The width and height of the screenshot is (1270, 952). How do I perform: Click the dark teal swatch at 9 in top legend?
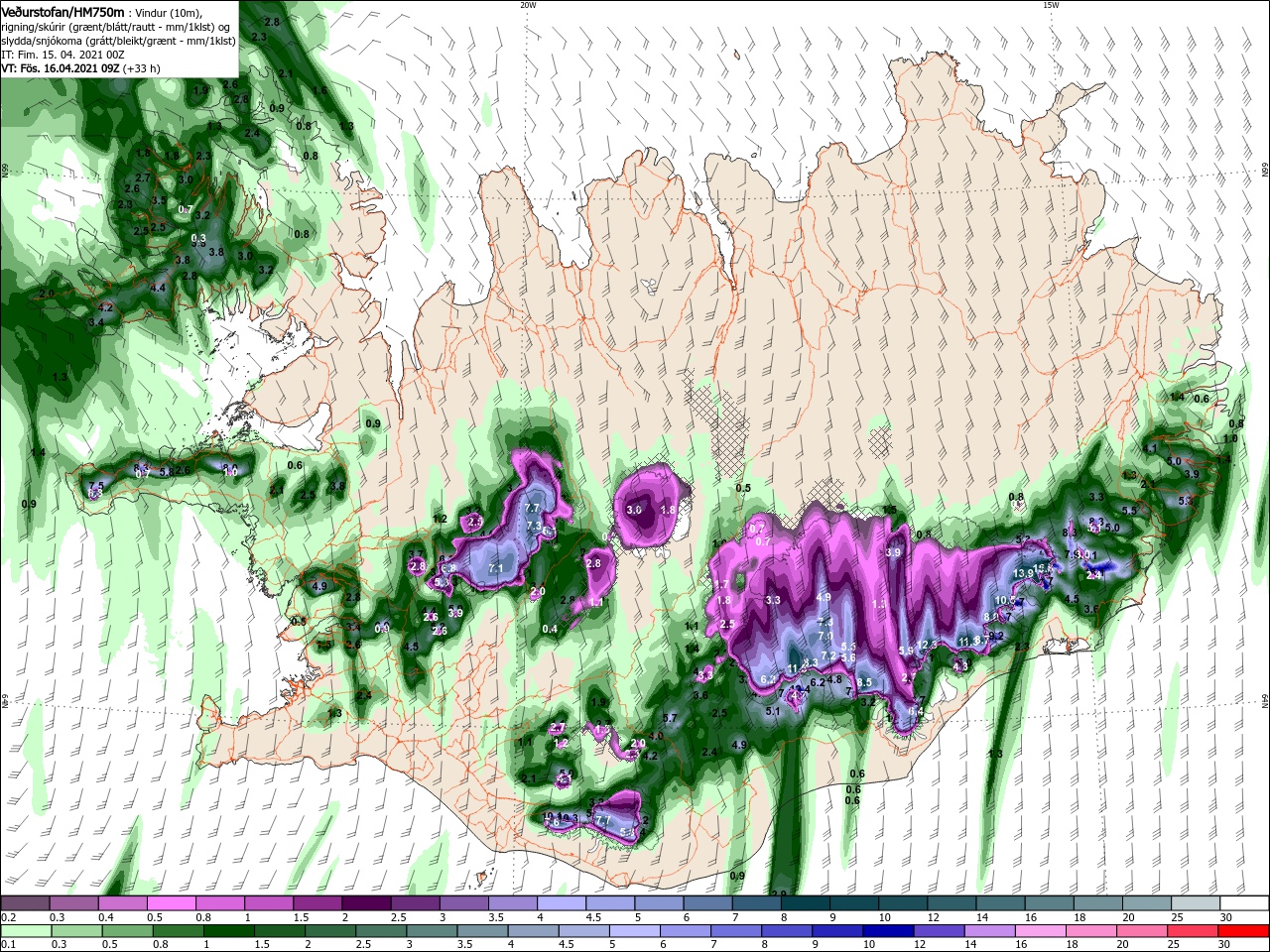click(854, 902)
